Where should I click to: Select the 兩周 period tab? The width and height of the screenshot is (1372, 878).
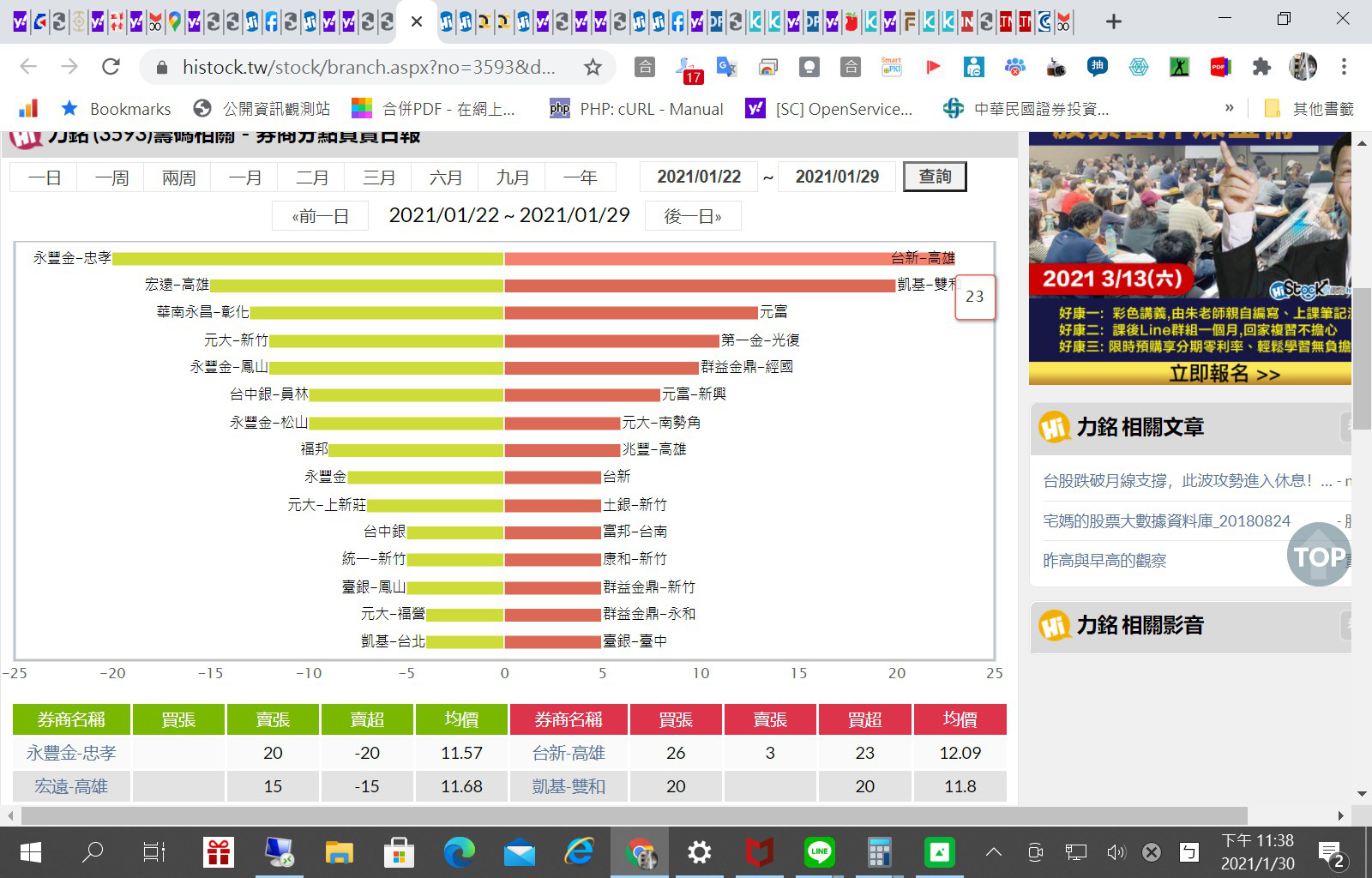click(x=178, y=177)
